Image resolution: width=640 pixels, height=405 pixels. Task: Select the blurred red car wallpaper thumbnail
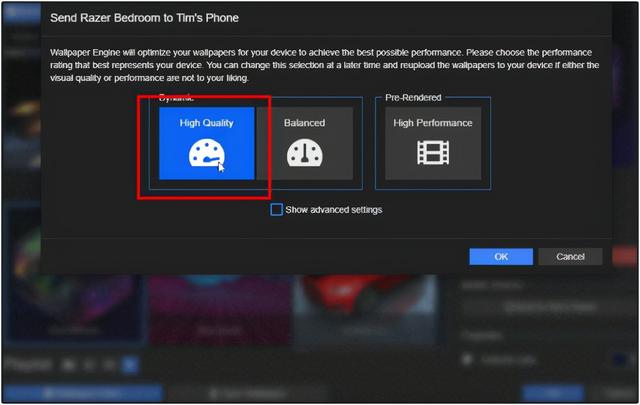[x=365, y=310]
